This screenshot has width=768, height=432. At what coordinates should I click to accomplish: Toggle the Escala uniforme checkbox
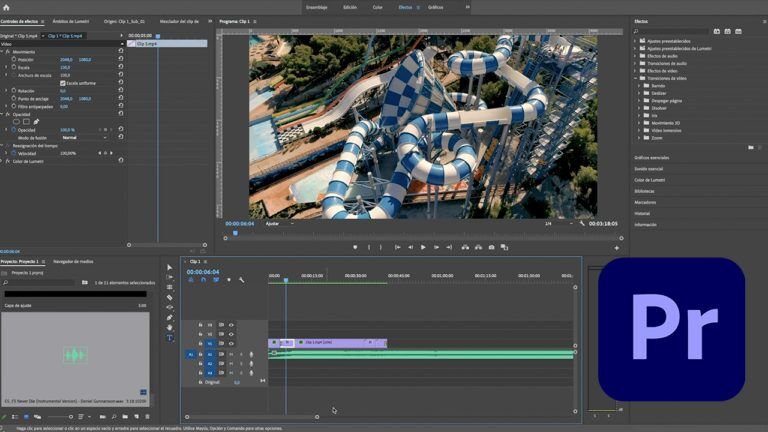coord(63,83)
